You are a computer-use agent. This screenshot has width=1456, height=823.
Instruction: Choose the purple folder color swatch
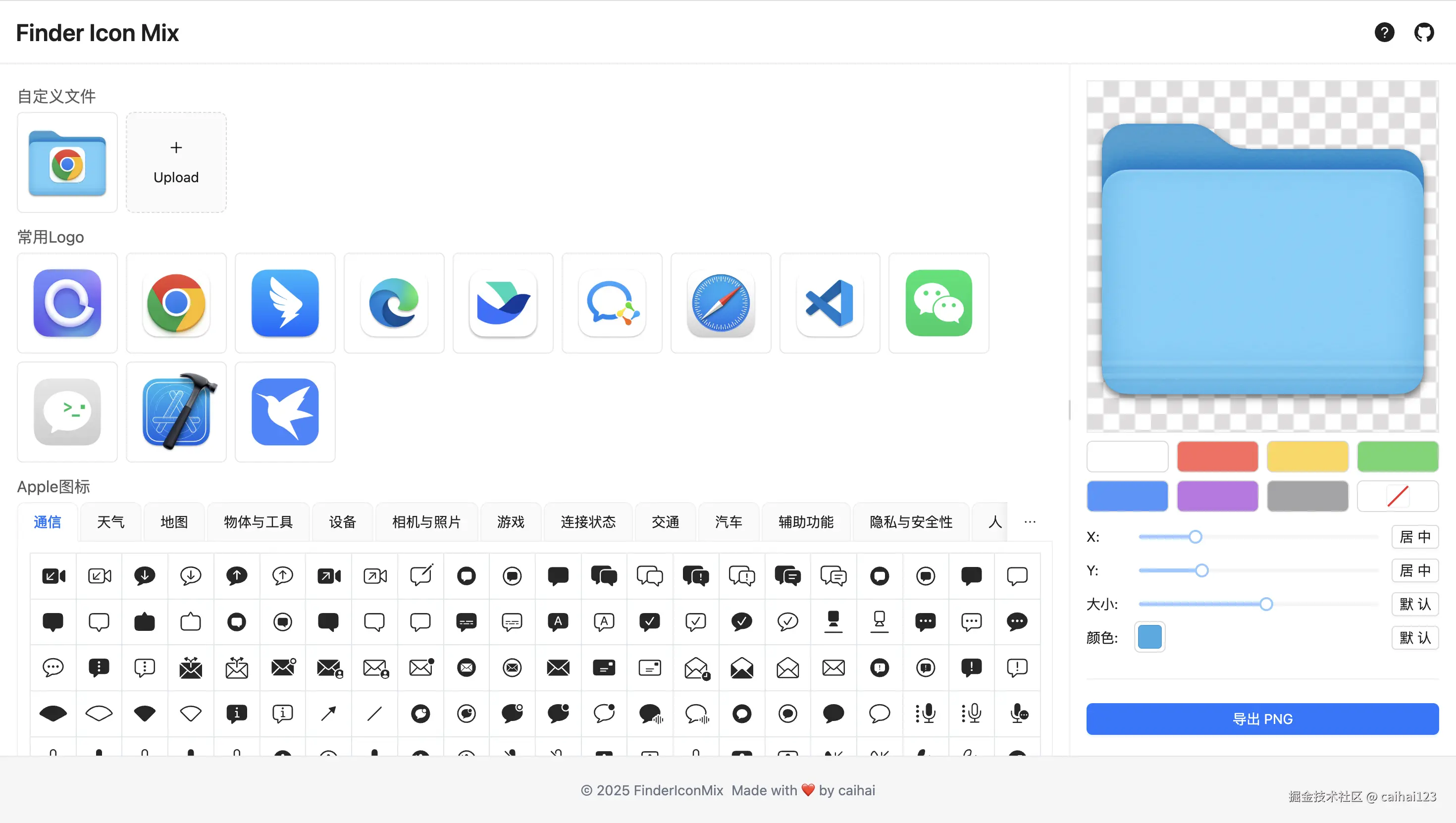click(x=1217, y=496)
